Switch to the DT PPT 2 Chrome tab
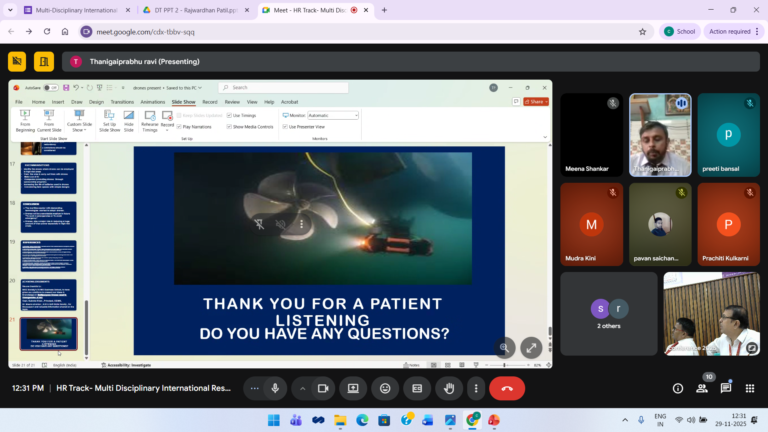The image size is (768, 432). 197,10
